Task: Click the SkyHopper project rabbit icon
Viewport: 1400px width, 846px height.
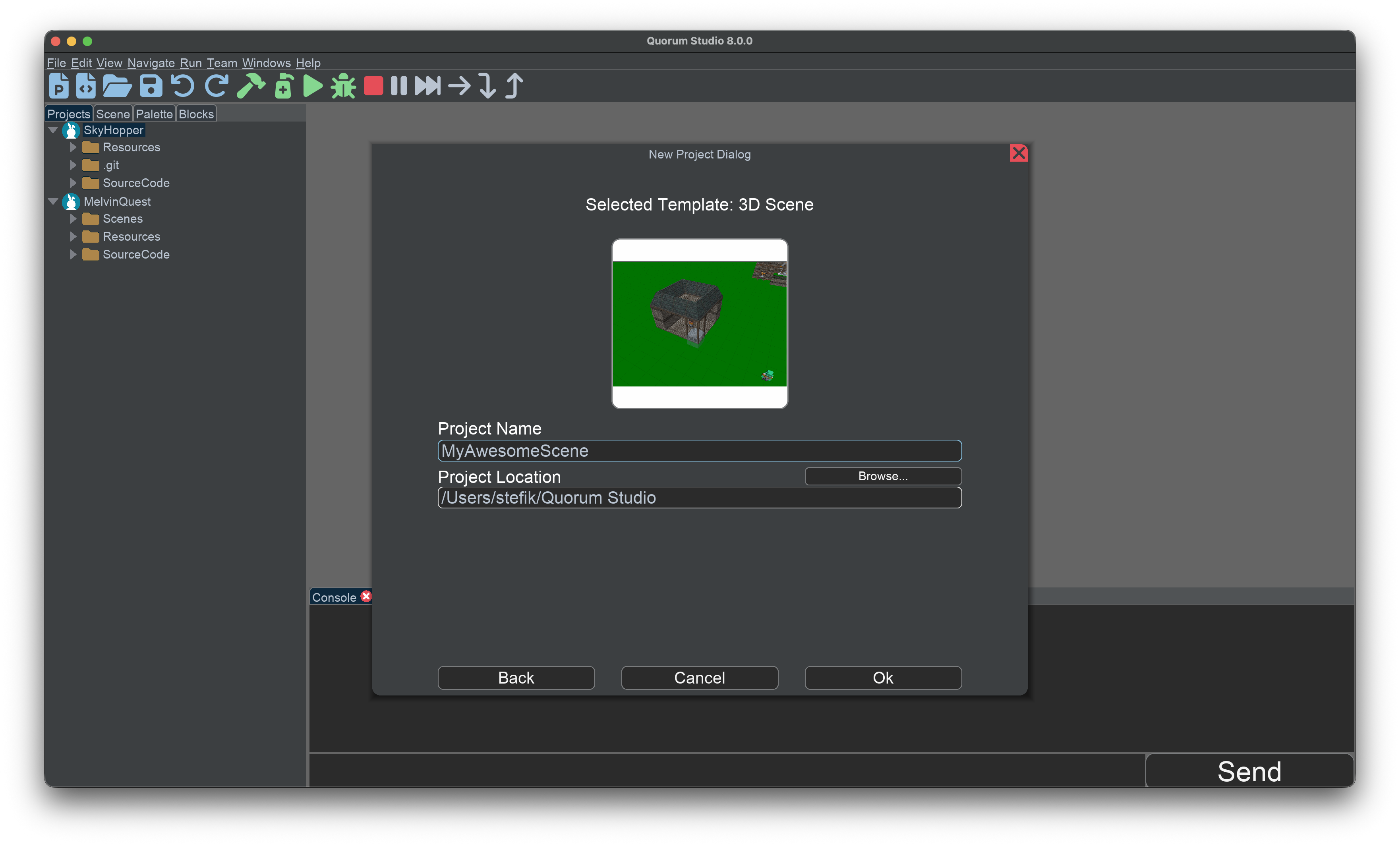Action: pyautogui.click(x=70, y=130)
